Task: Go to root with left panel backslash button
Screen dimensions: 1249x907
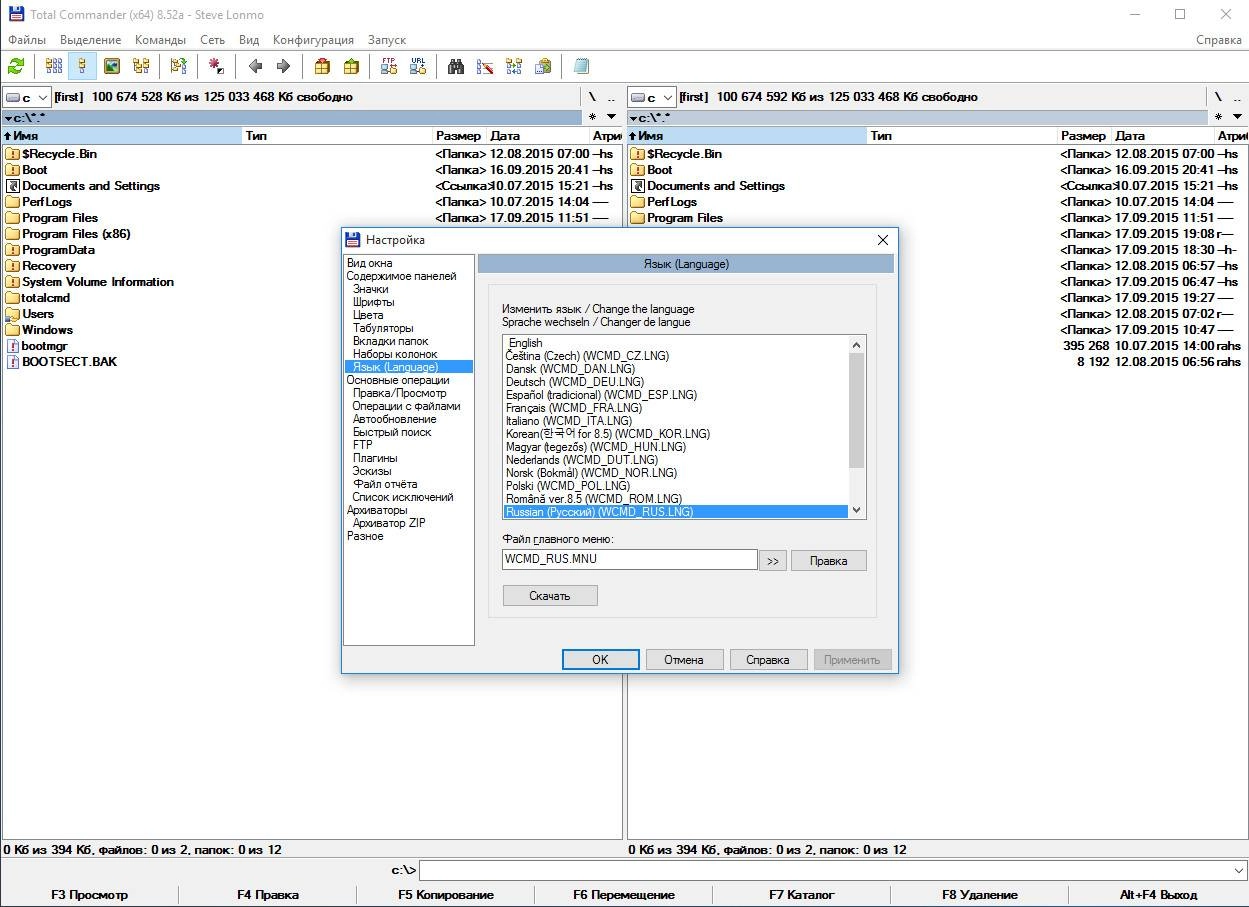Action: 592,97
